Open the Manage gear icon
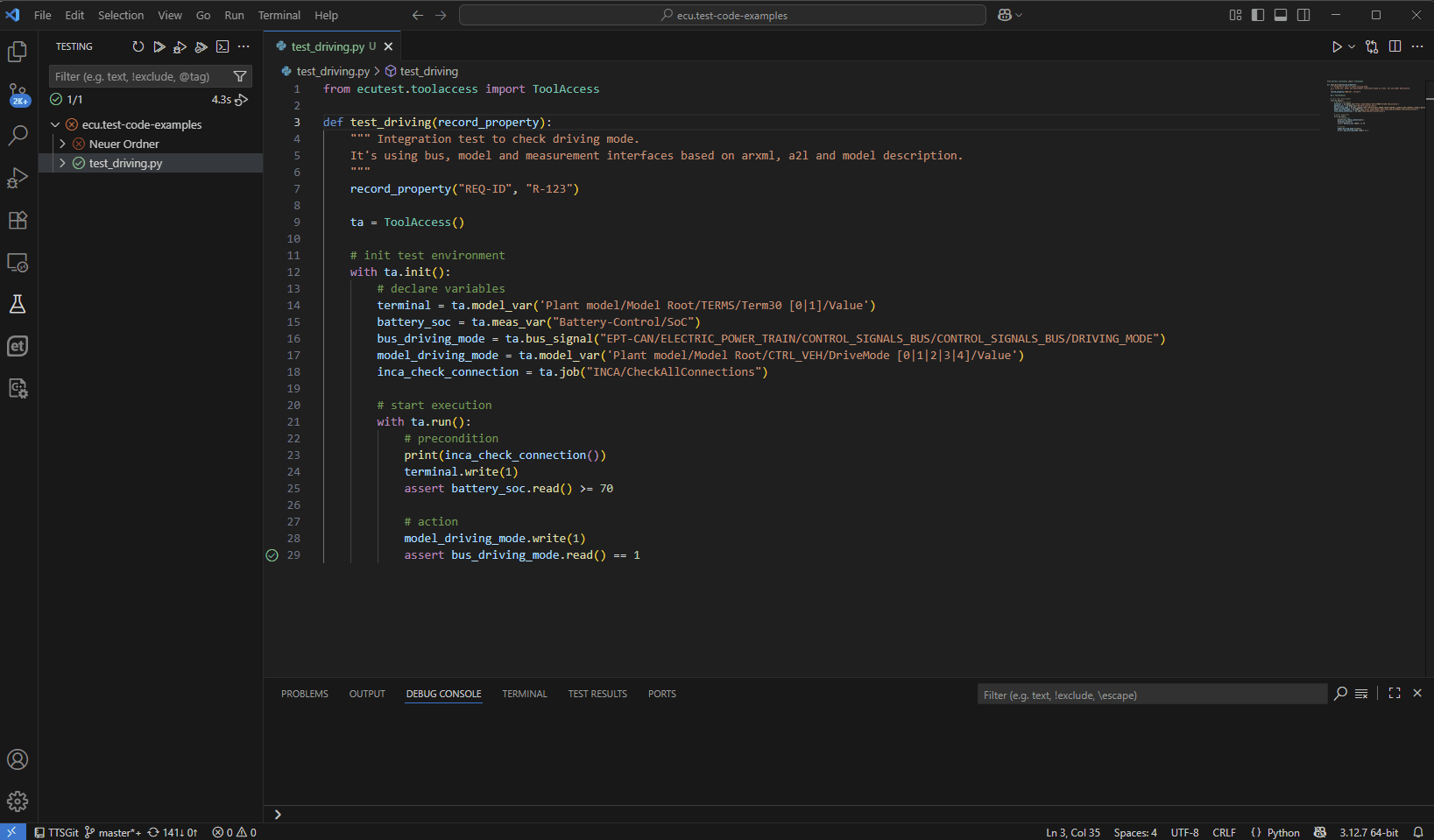 click(18, 801)
